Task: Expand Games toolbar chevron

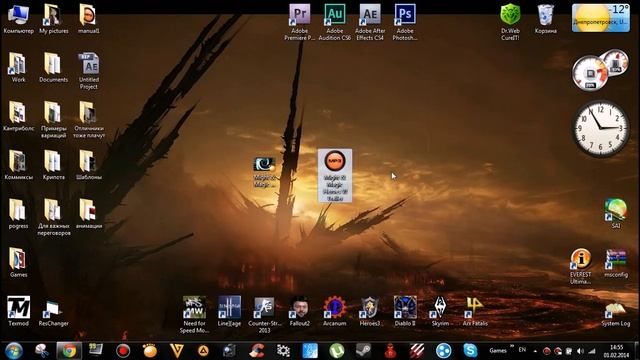Action: (512, 347)
